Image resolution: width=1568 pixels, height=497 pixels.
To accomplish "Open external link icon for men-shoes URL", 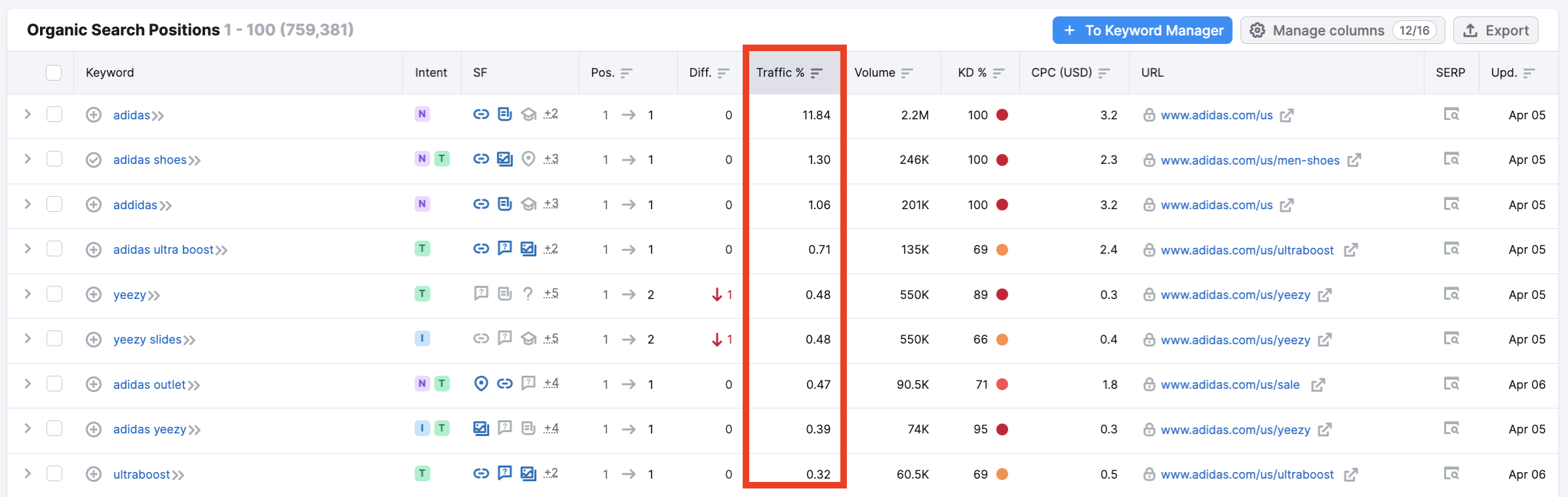I will (x=1354, y=160).
